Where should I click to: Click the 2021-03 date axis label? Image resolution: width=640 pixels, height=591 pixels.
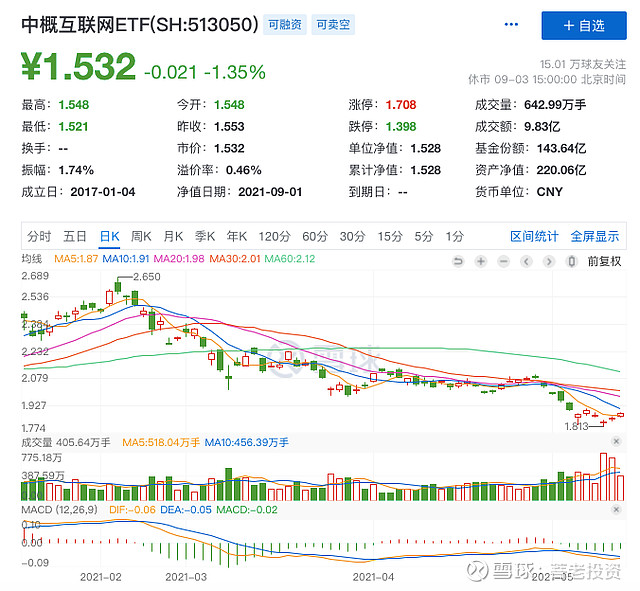[186, 577]
